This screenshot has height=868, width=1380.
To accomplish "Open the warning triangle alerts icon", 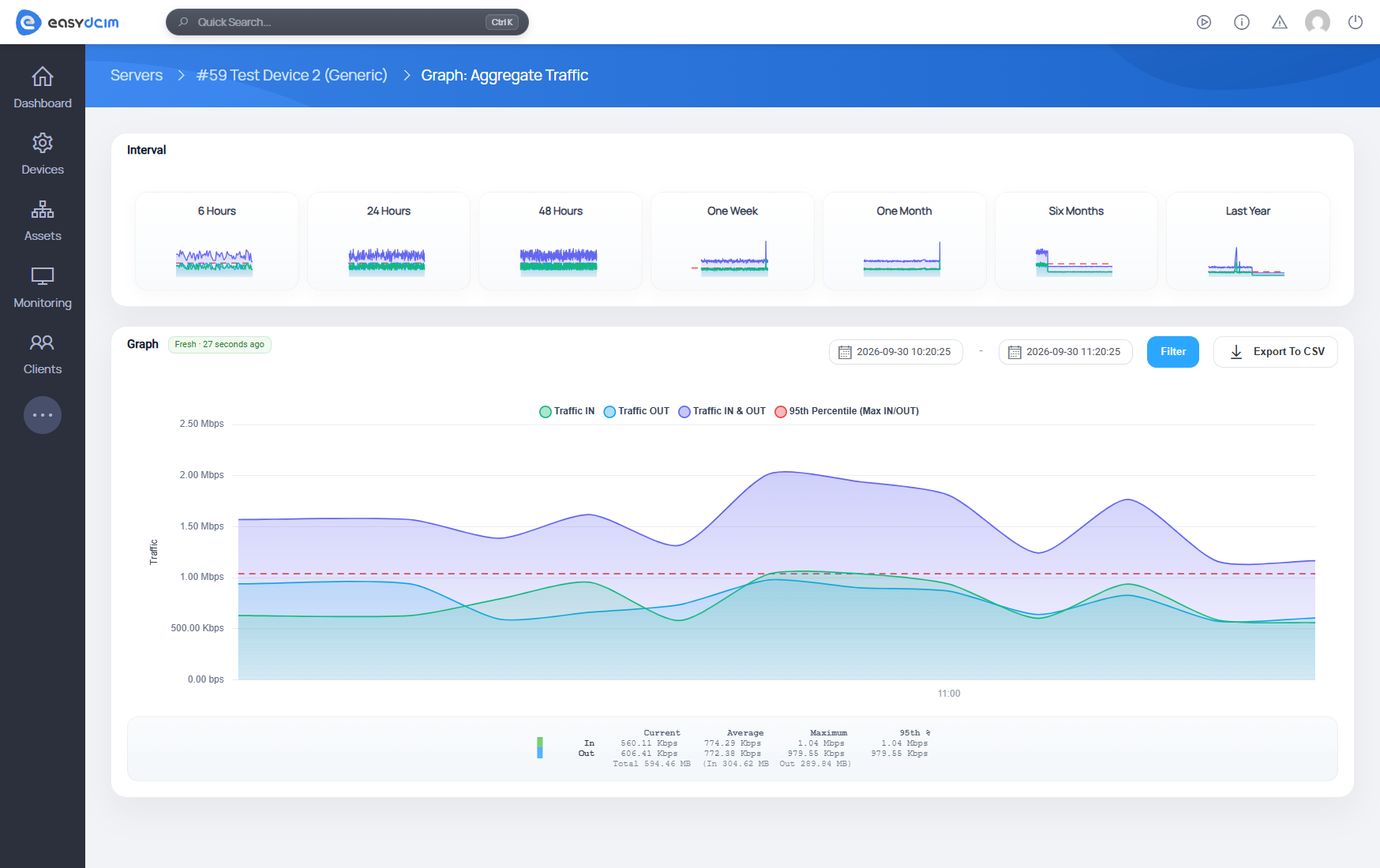I will click(x=1280, y=22).
